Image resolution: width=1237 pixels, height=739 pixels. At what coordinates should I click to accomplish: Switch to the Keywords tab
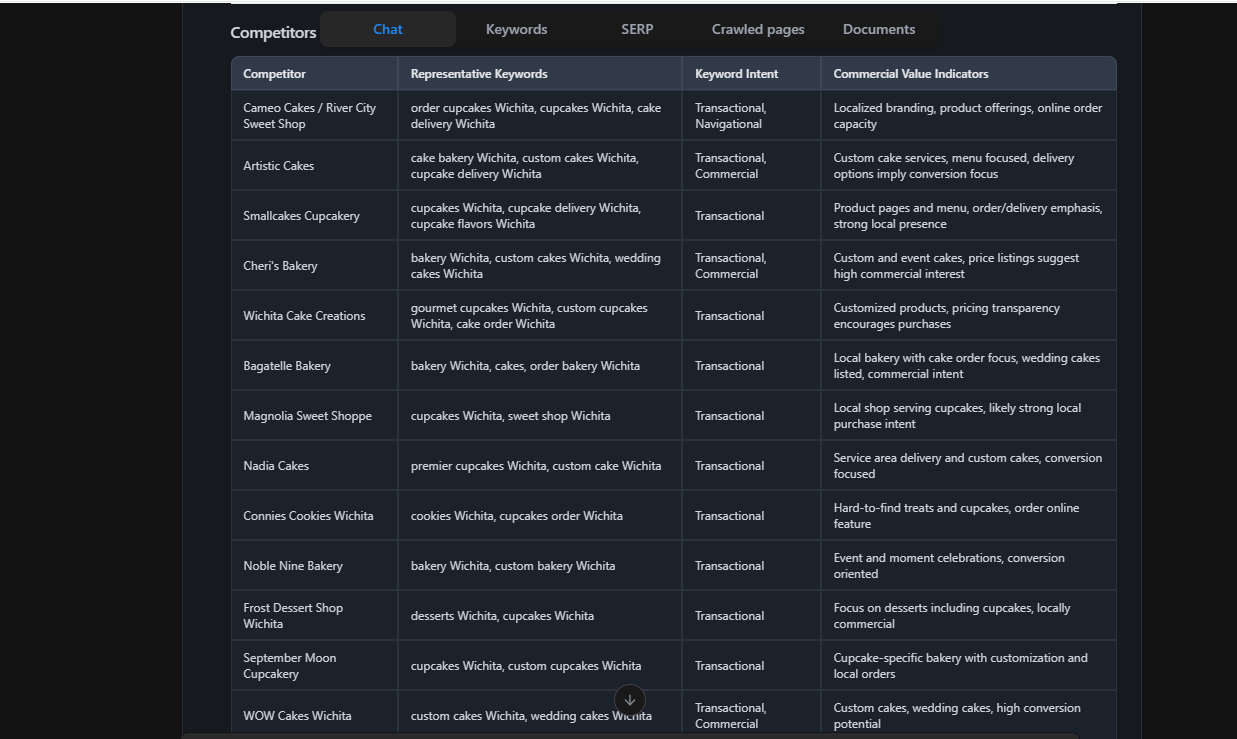coord(516,29)
